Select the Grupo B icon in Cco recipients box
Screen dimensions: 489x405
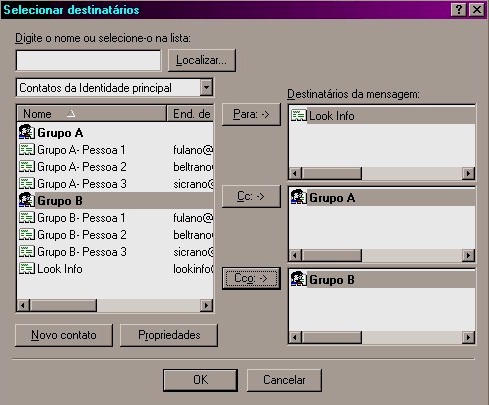[x=299, y=279]
